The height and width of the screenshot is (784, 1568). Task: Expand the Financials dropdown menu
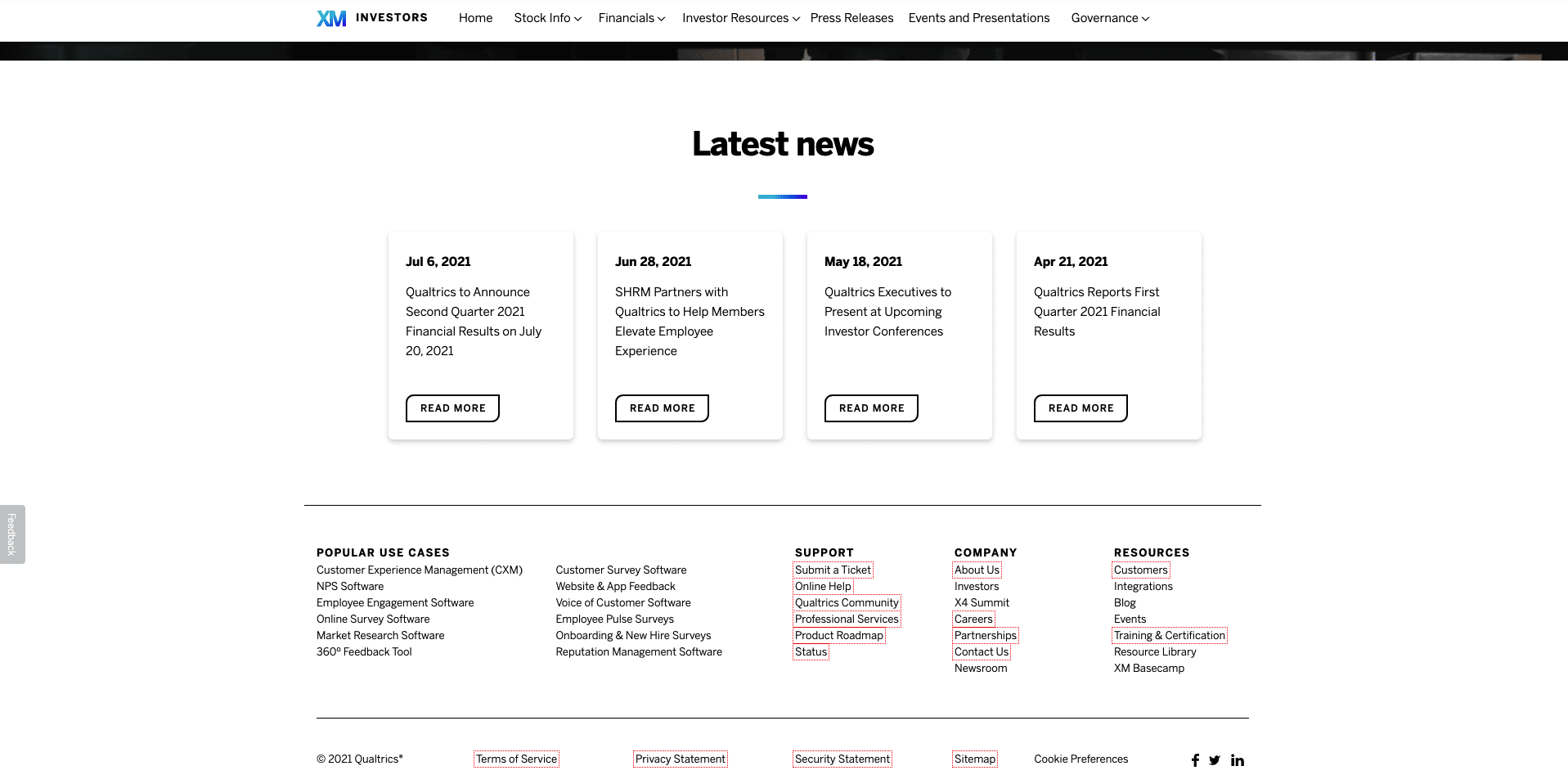pos(631,18)
